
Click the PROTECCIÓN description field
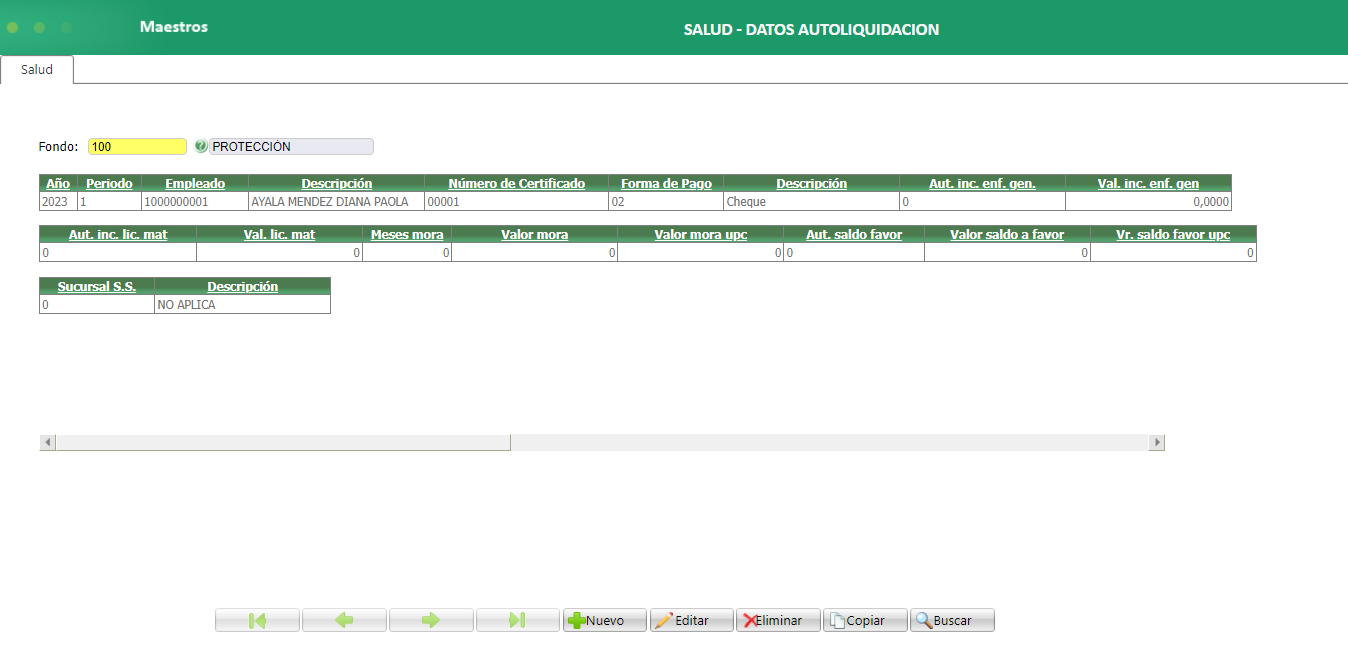pyautogui.click(x=291, y=146)
